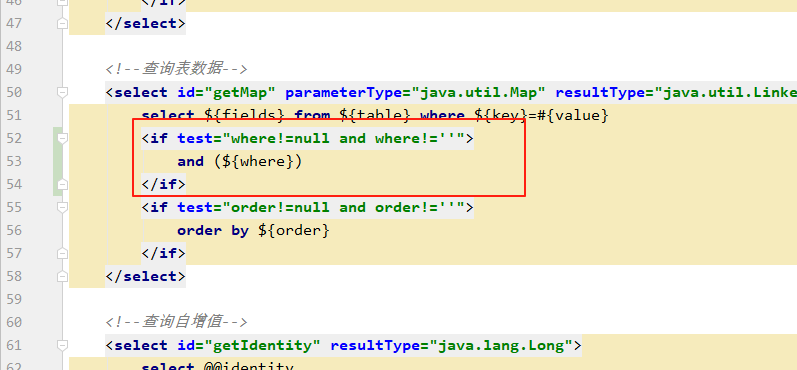Click the ${where} expression on line 53

tap(257, 162)
